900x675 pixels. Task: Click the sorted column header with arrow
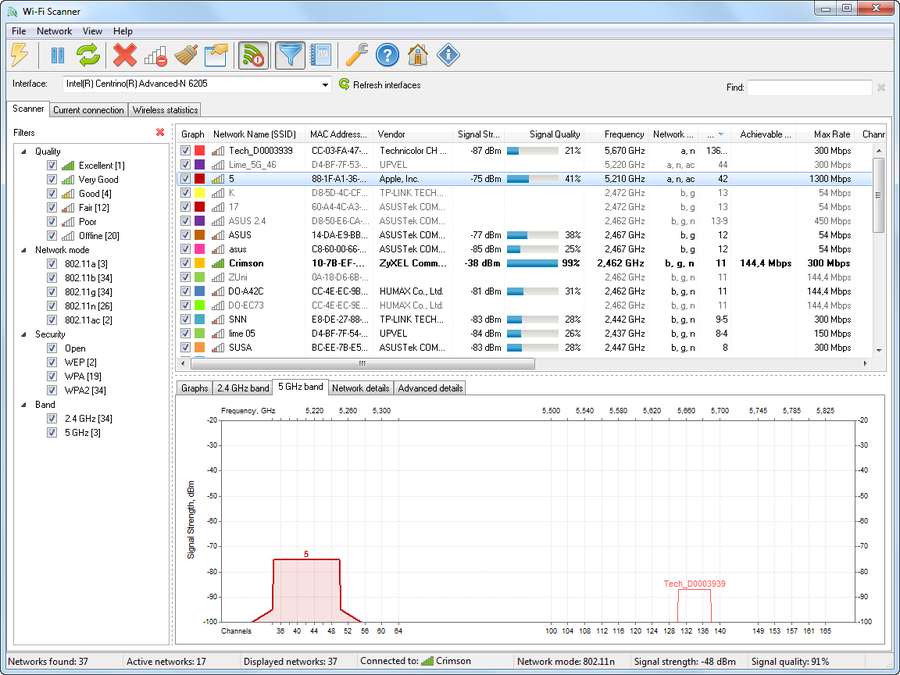[715, 134]
